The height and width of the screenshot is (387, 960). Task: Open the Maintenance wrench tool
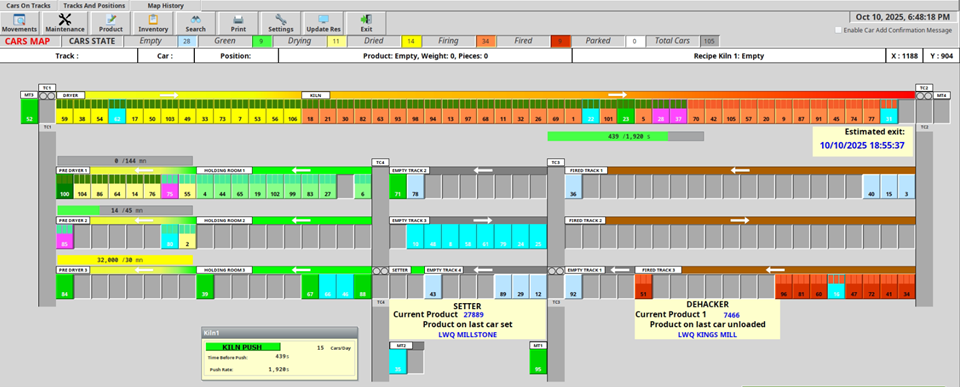point(65,23)
